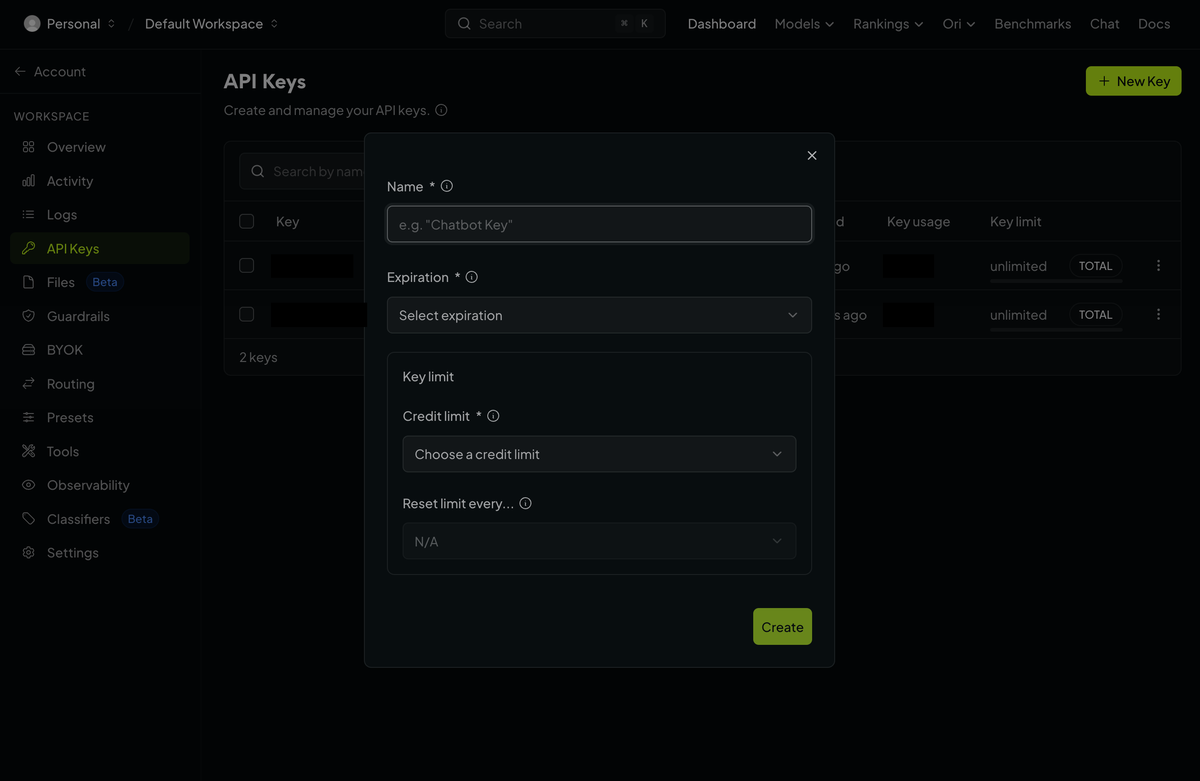Select Overview in workspace sidebar
Viewport: 1200px width, 781px height.
point(100,147)
